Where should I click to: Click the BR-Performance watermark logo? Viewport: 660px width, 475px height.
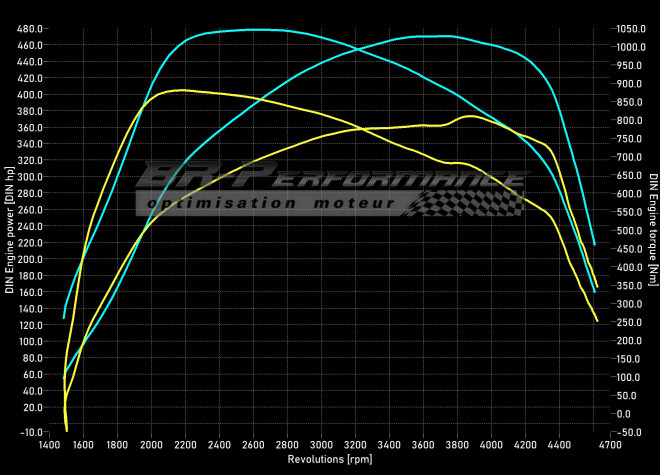[x=330, y=180]
